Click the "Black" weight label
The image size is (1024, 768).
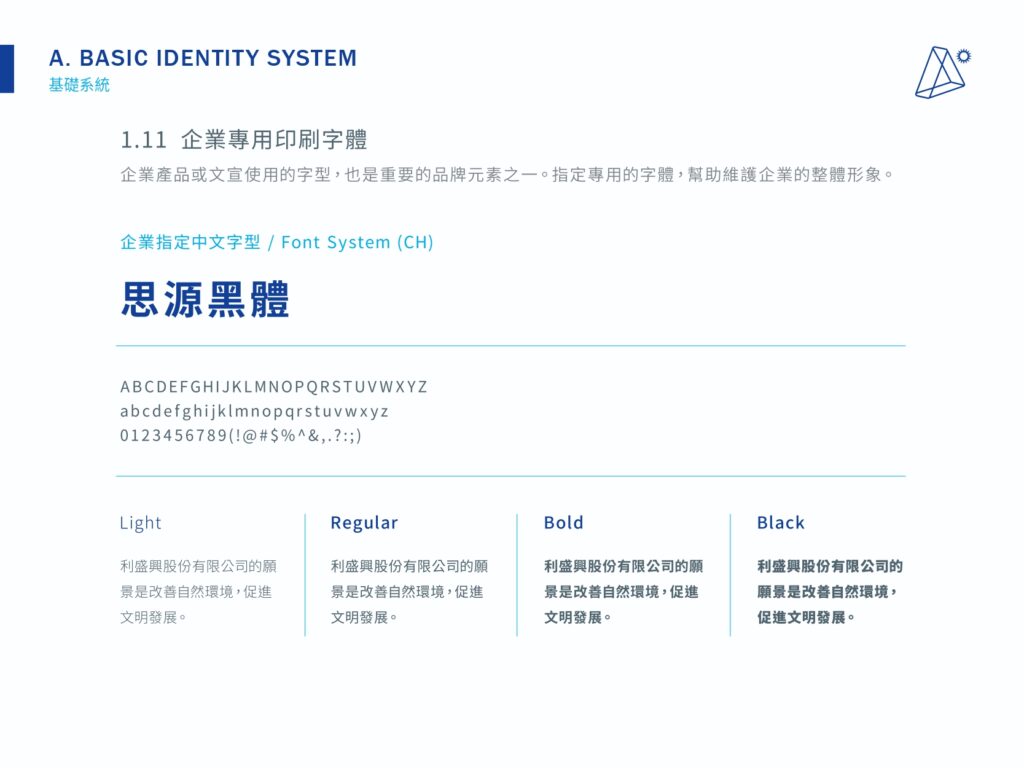[780, 523]
